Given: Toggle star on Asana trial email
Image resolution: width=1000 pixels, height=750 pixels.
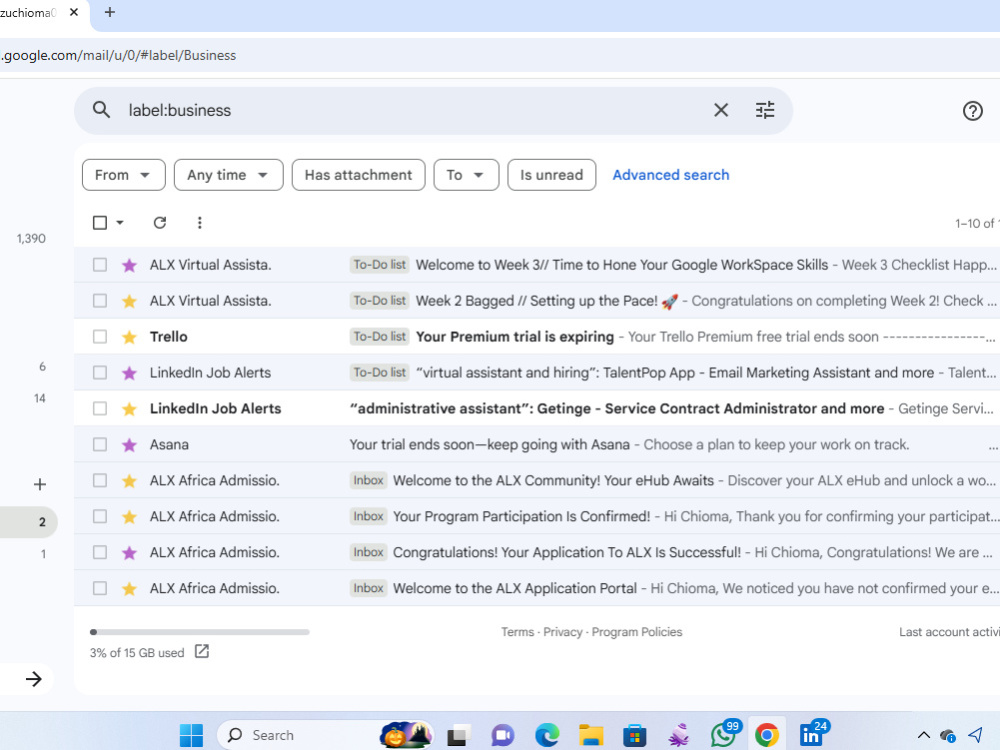Looking at the screenshot, I should tap(129, 445).
